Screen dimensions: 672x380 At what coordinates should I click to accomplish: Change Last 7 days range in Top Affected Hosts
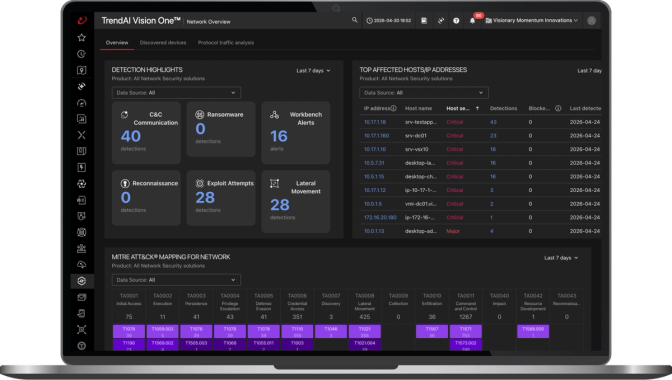(589, 71)
